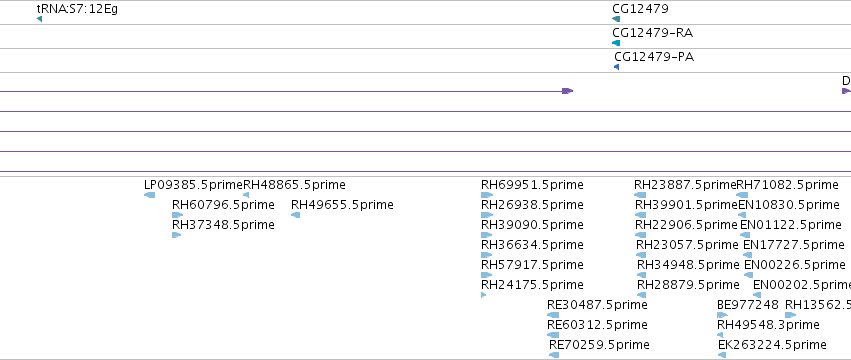Viewport: 851px width, 360px height.
Task: Click the CG12479 gene arrow marker
Action: (615, 19)
